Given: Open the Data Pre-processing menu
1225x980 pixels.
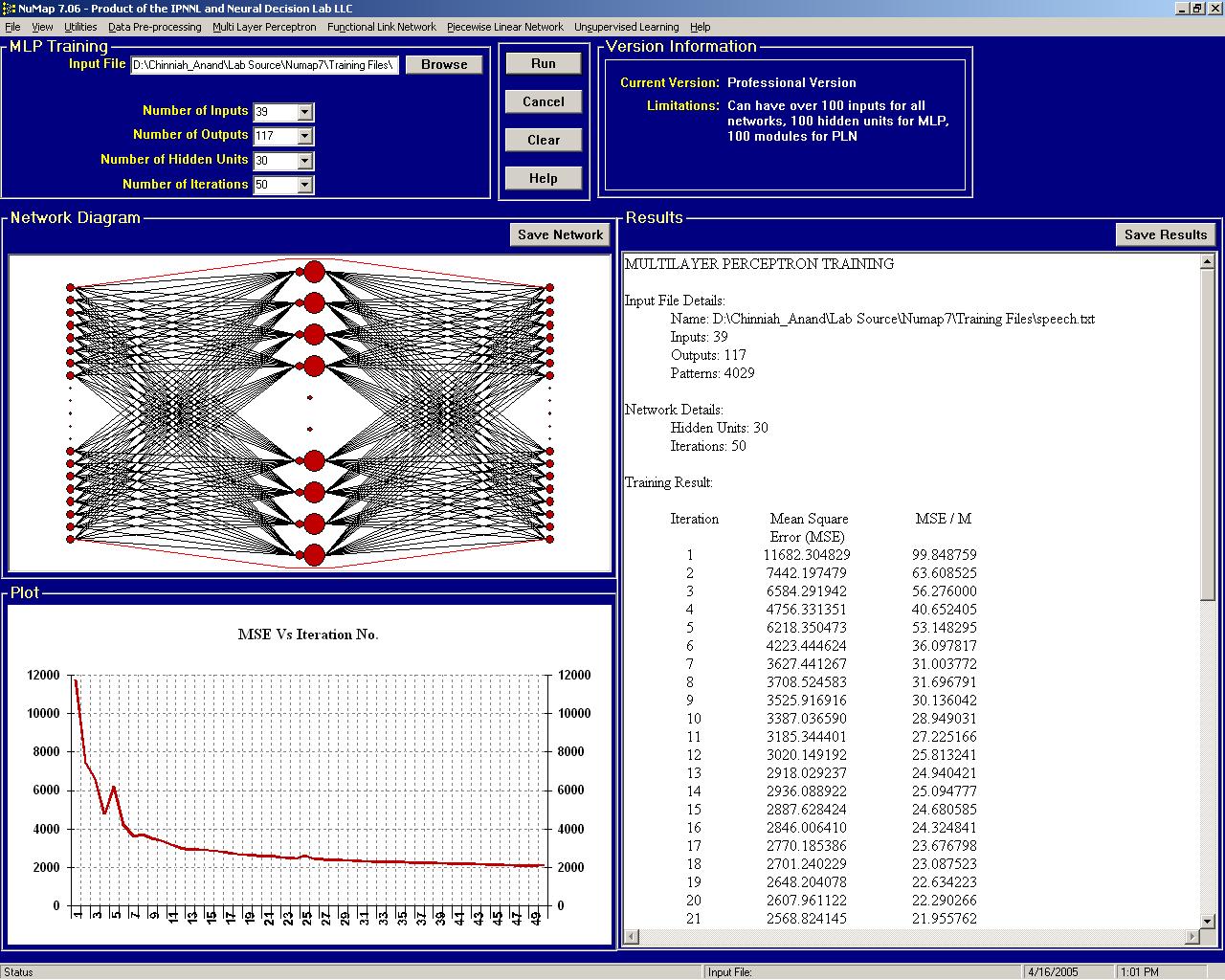Looking at the screenshot, I should tap(154, 27).
